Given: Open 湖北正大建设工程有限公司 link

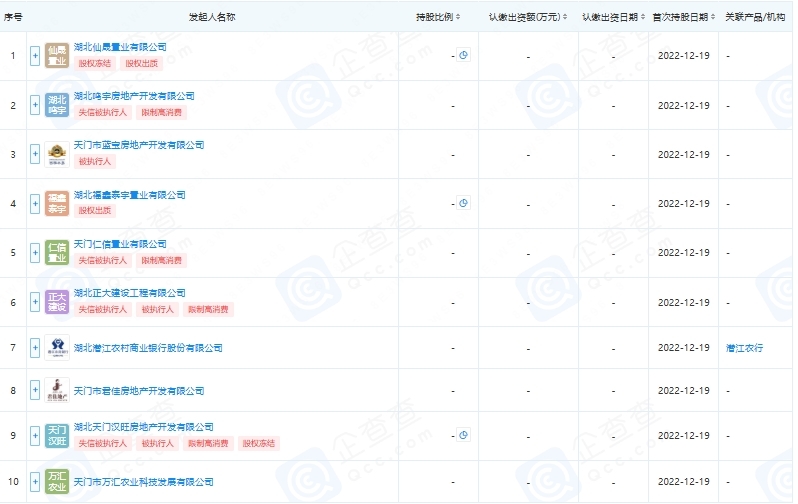Looking at the screenshot, I should (x=130, y=293).
